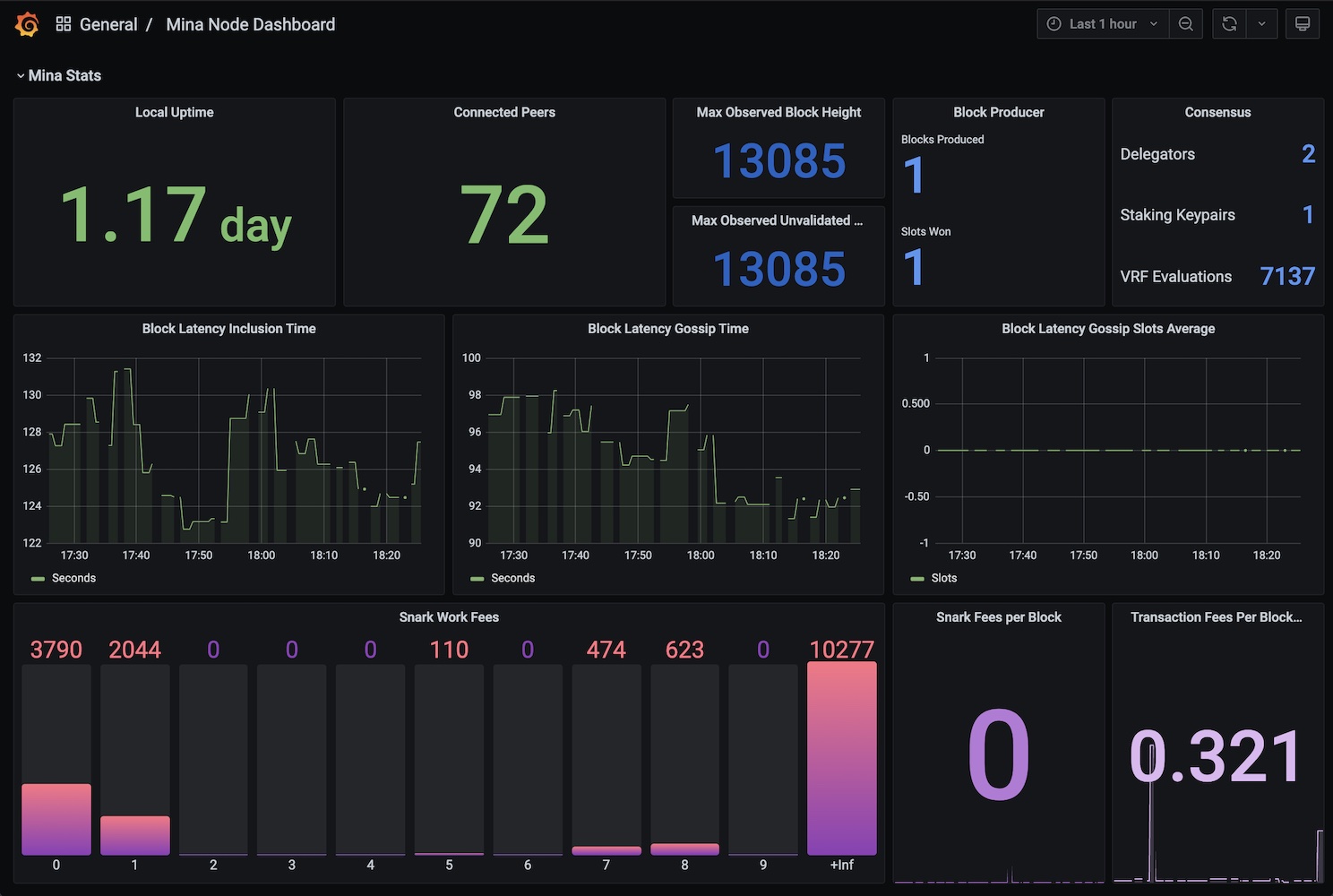
Task: Open the Snark Fees per Block panel menu
Action: (x=999, y=617)
